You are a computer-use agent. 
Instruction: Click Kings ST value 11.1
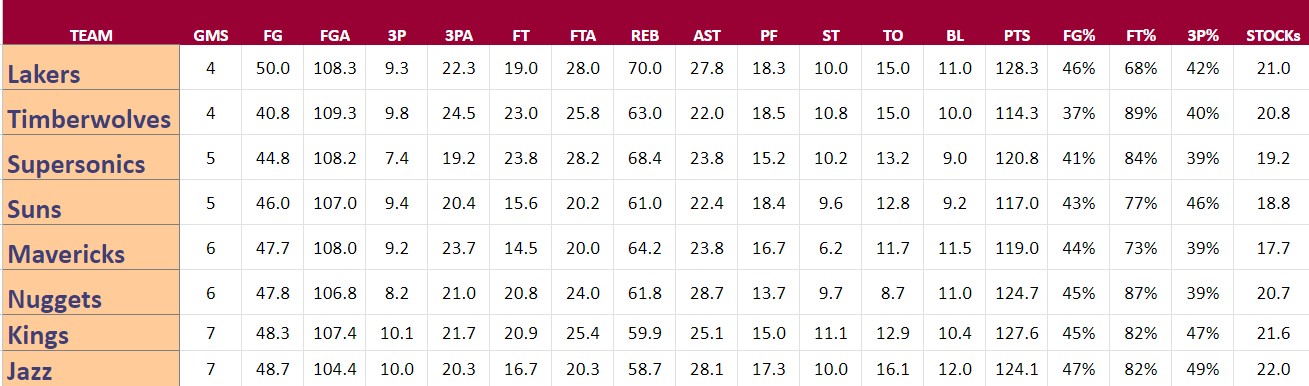[830, 333]
